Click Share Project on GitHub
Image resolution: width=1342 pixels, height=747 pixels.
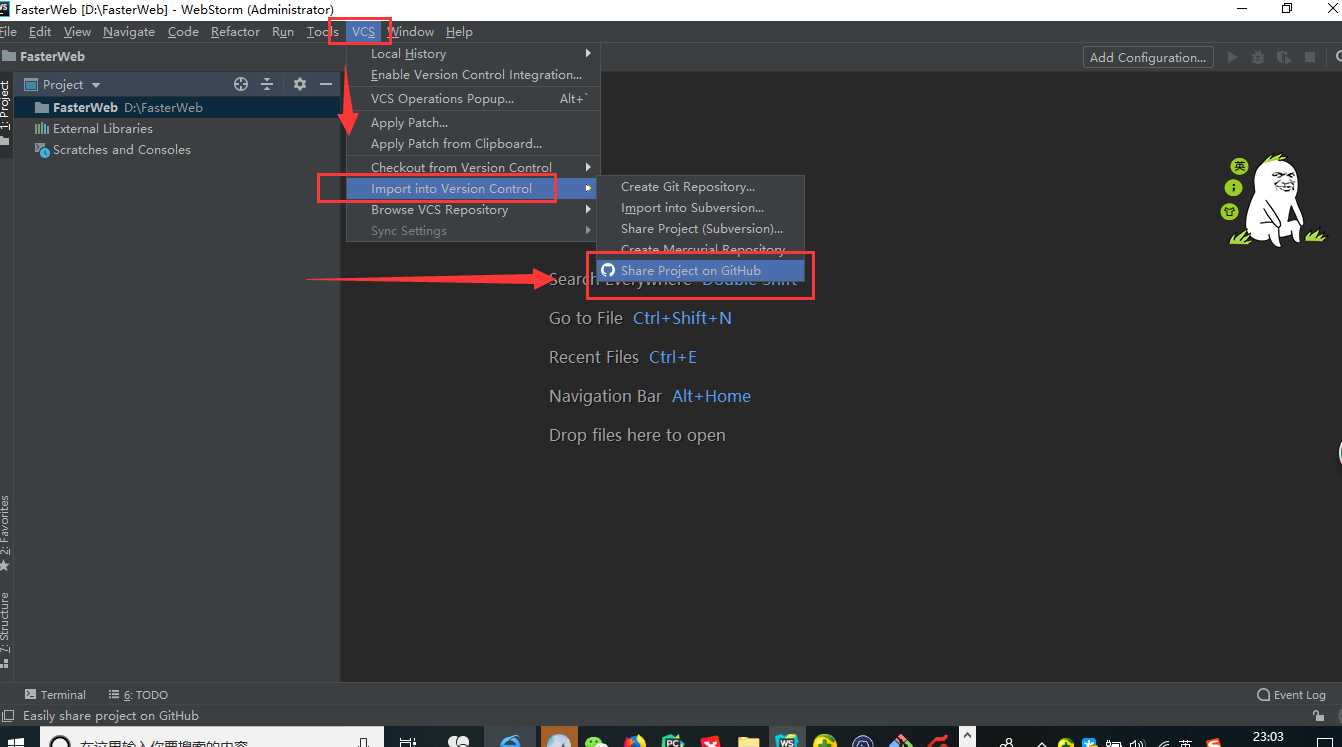coord(700,271)
